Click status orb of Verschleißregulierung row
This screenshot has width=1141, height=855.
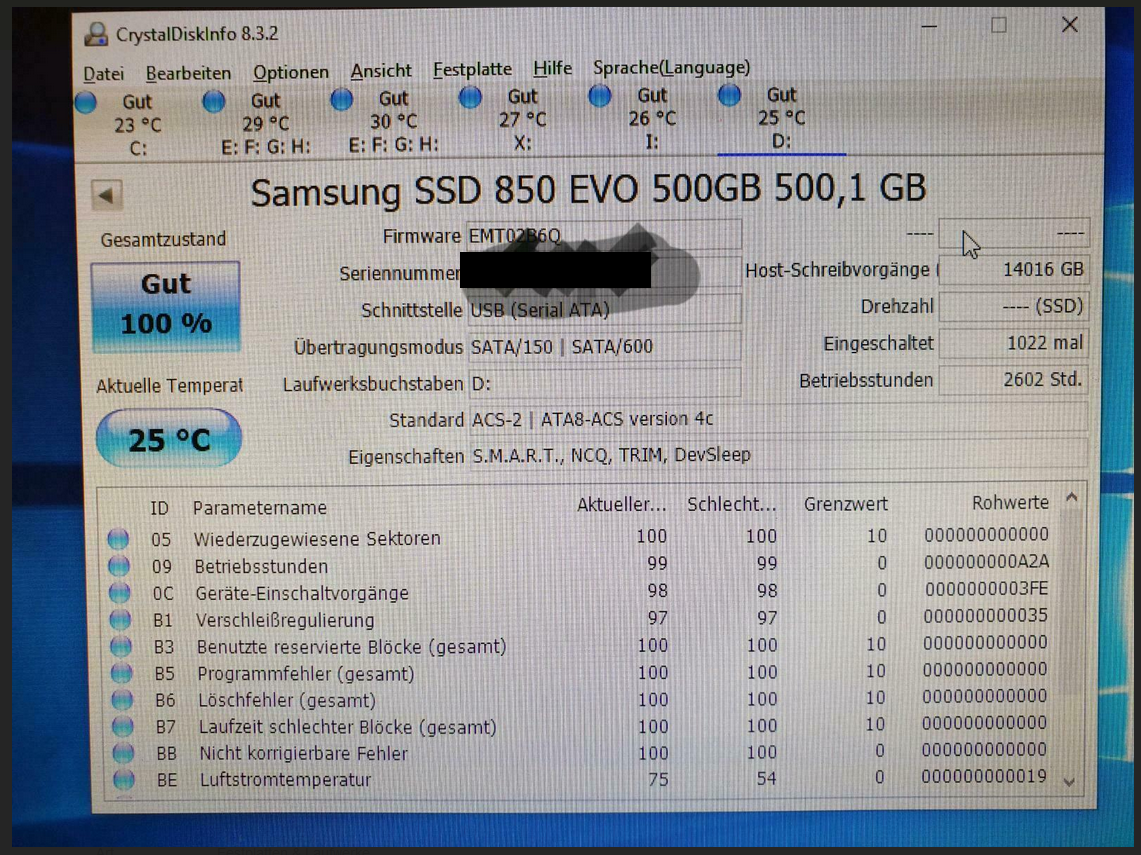click(120, 620)
